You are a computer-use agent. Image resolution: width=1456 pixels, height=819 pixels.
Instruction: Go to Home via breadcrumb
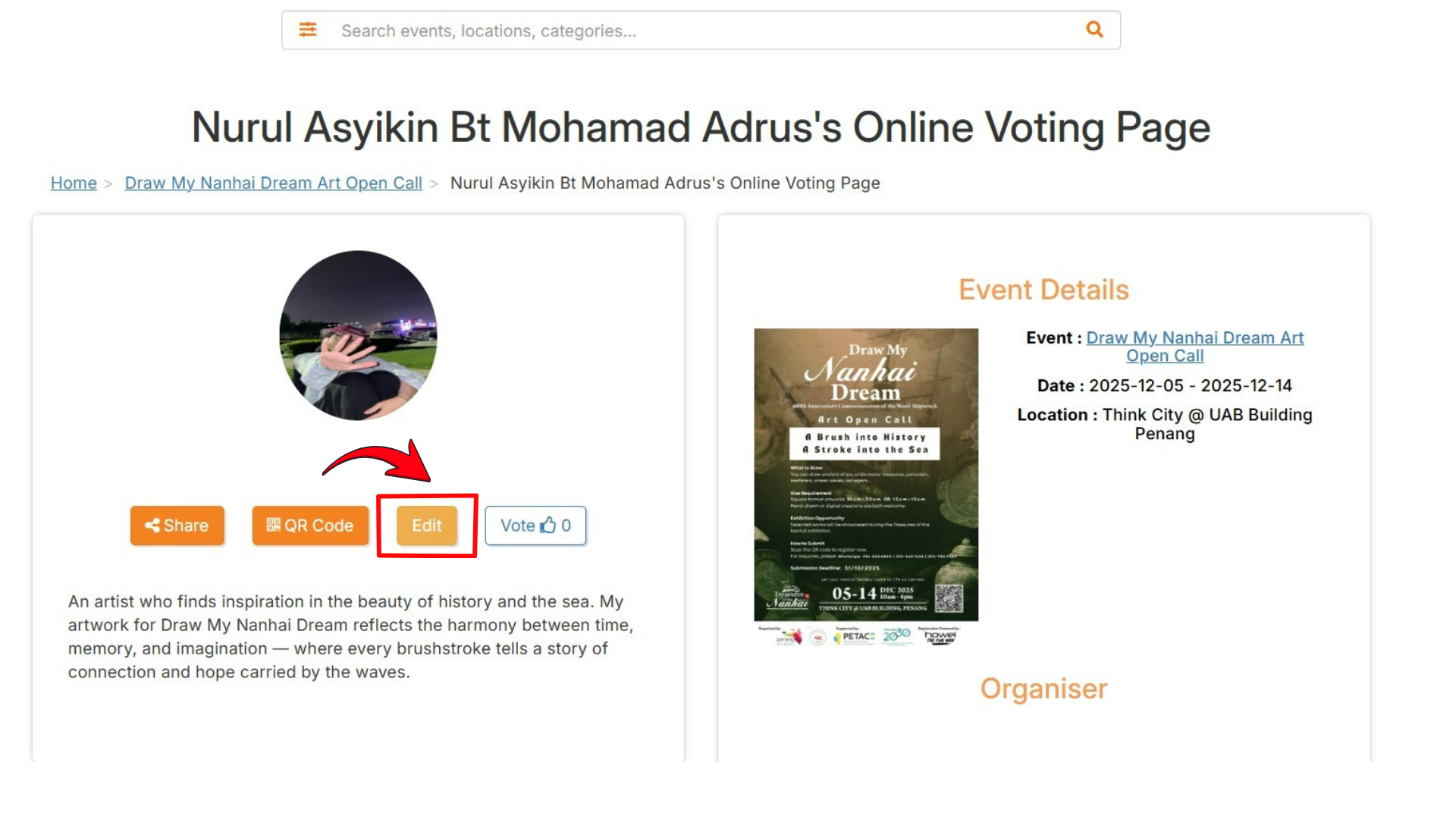coord(74,183)
